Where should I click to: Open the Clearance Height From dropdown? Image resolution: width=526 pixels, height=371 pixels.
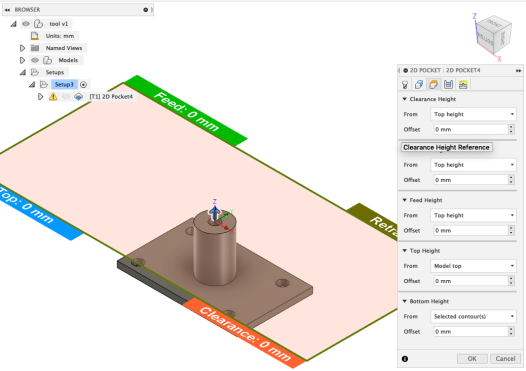click(473, 114)
